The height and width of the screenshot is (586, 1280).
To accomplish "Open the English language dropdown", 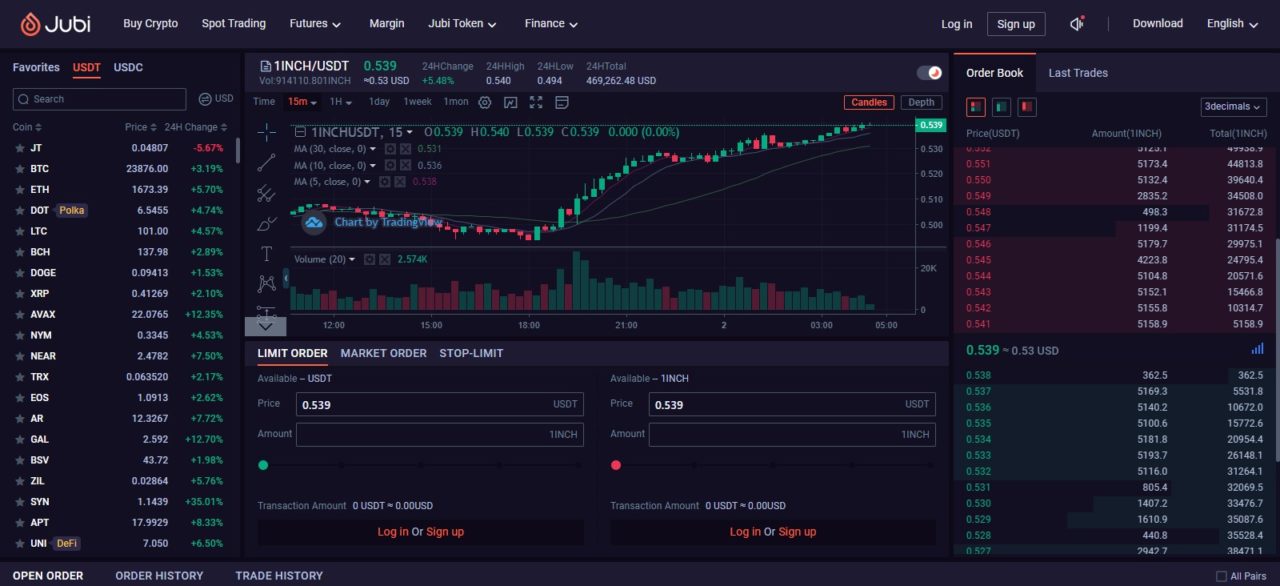I will click(1233, 23).
